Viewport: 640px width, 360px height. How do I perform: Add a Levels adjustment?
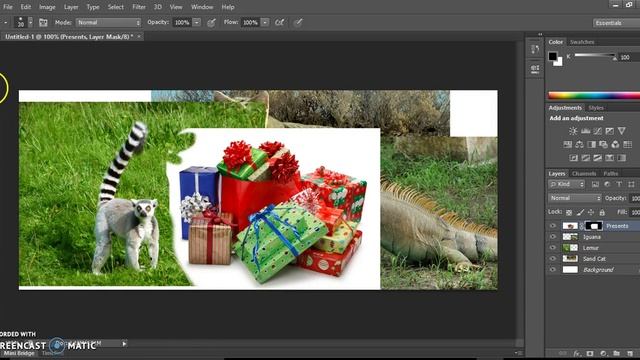[x=585, y=131]
